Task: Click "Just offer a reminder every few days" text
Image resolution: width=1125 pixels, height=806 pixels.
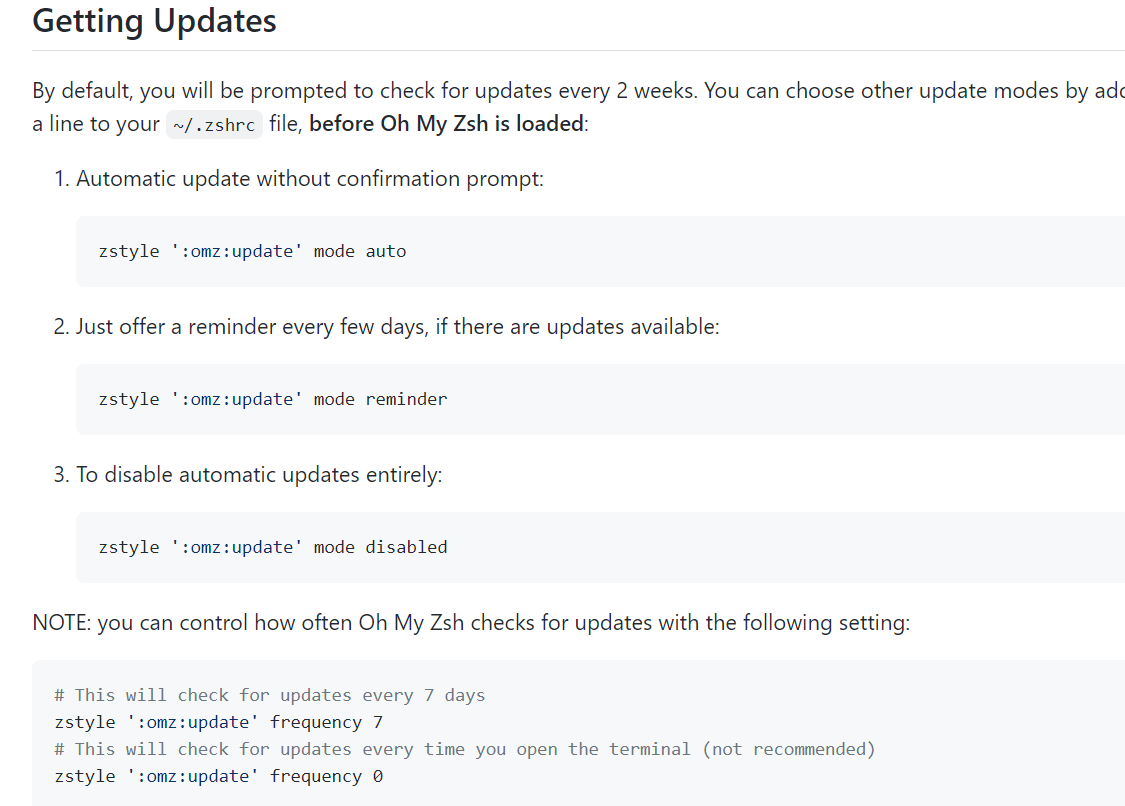Action: (250, 327)
